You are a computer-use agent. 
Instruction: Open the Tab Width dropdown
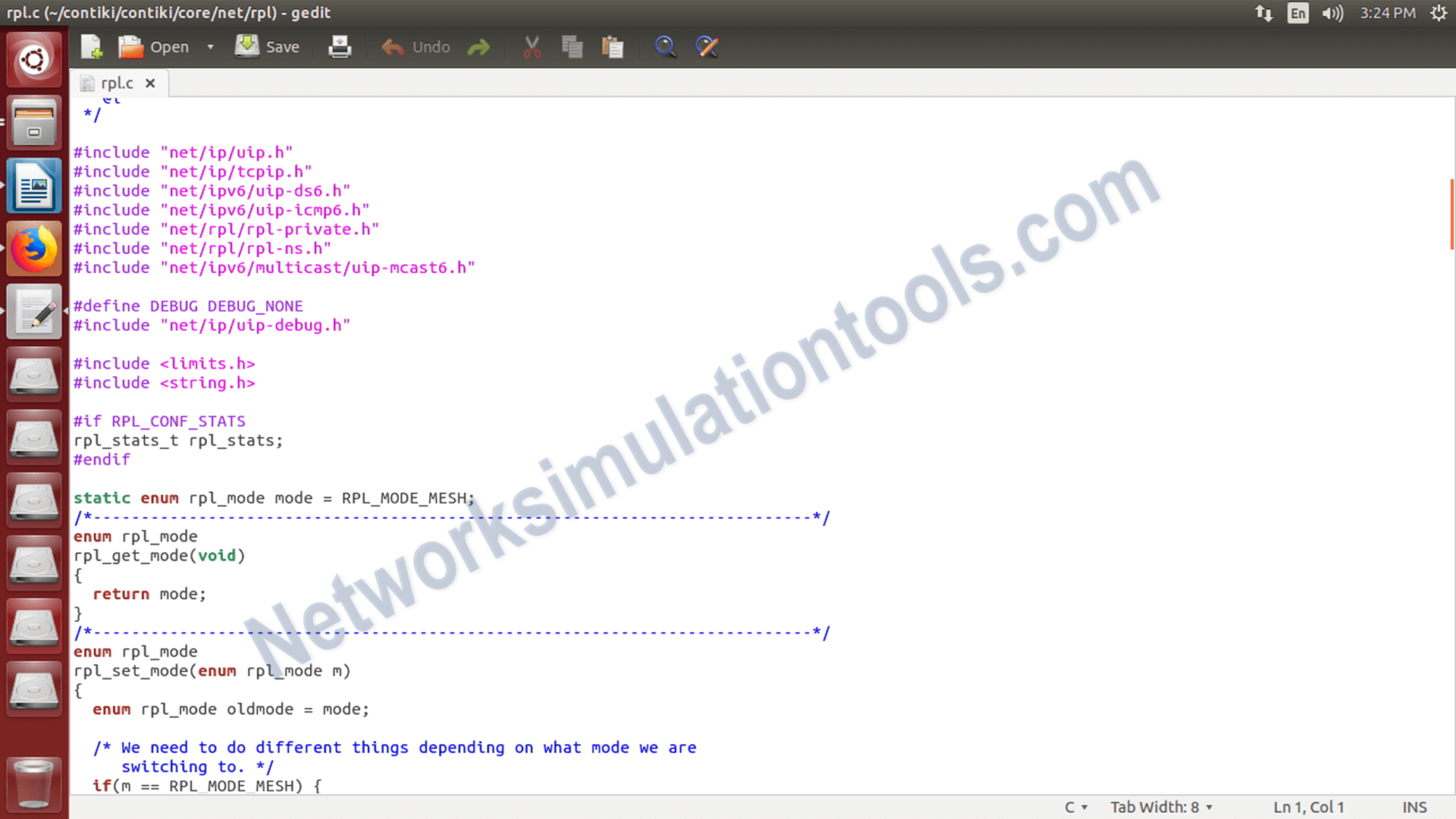[1161, 807]
